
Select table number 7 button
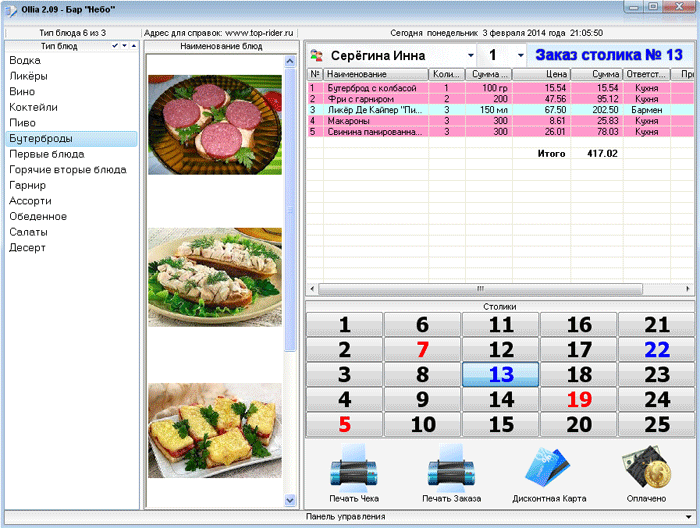(422, 349)
